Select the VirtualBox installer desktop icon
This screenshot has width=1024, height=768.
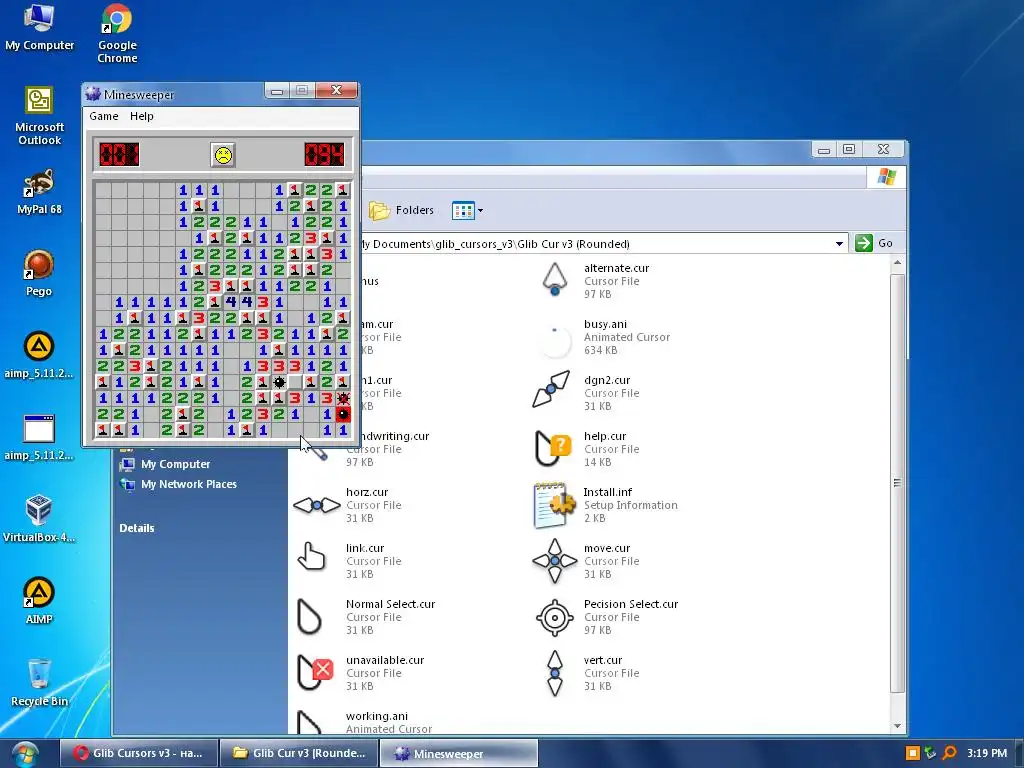pos(39,519)
